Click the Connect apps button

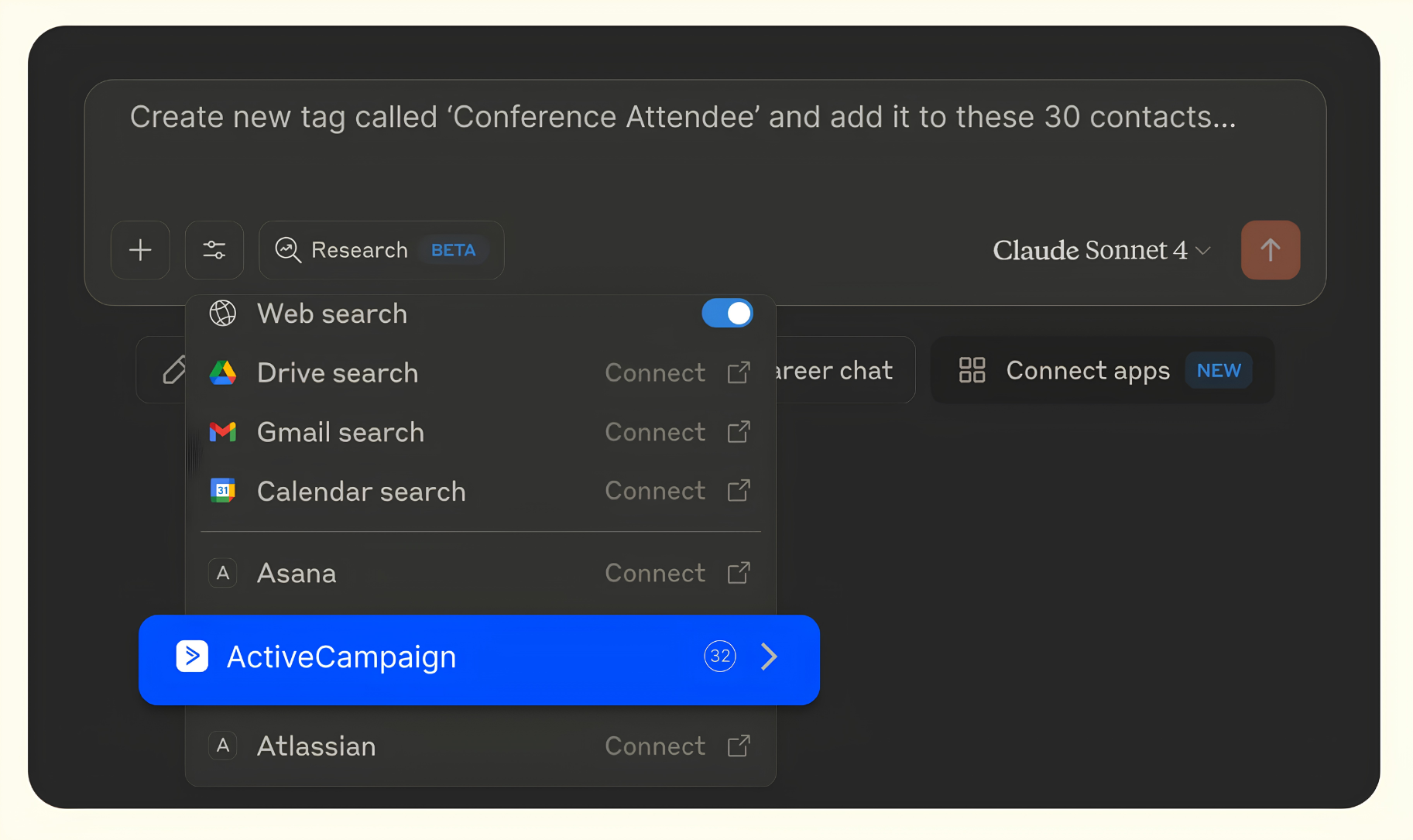[x=1103, y=370]
